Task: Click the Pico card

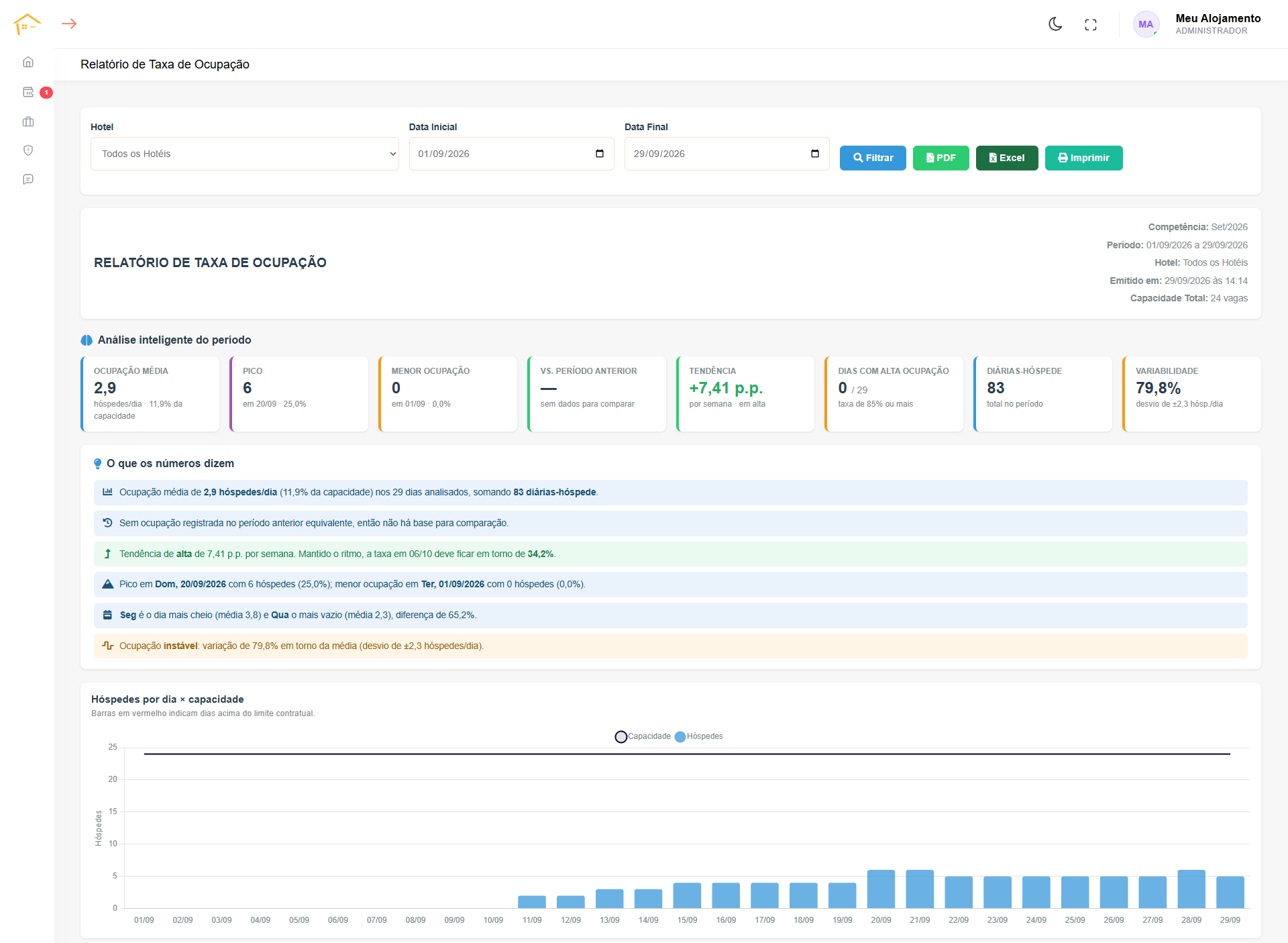Action: pos(299,394)
